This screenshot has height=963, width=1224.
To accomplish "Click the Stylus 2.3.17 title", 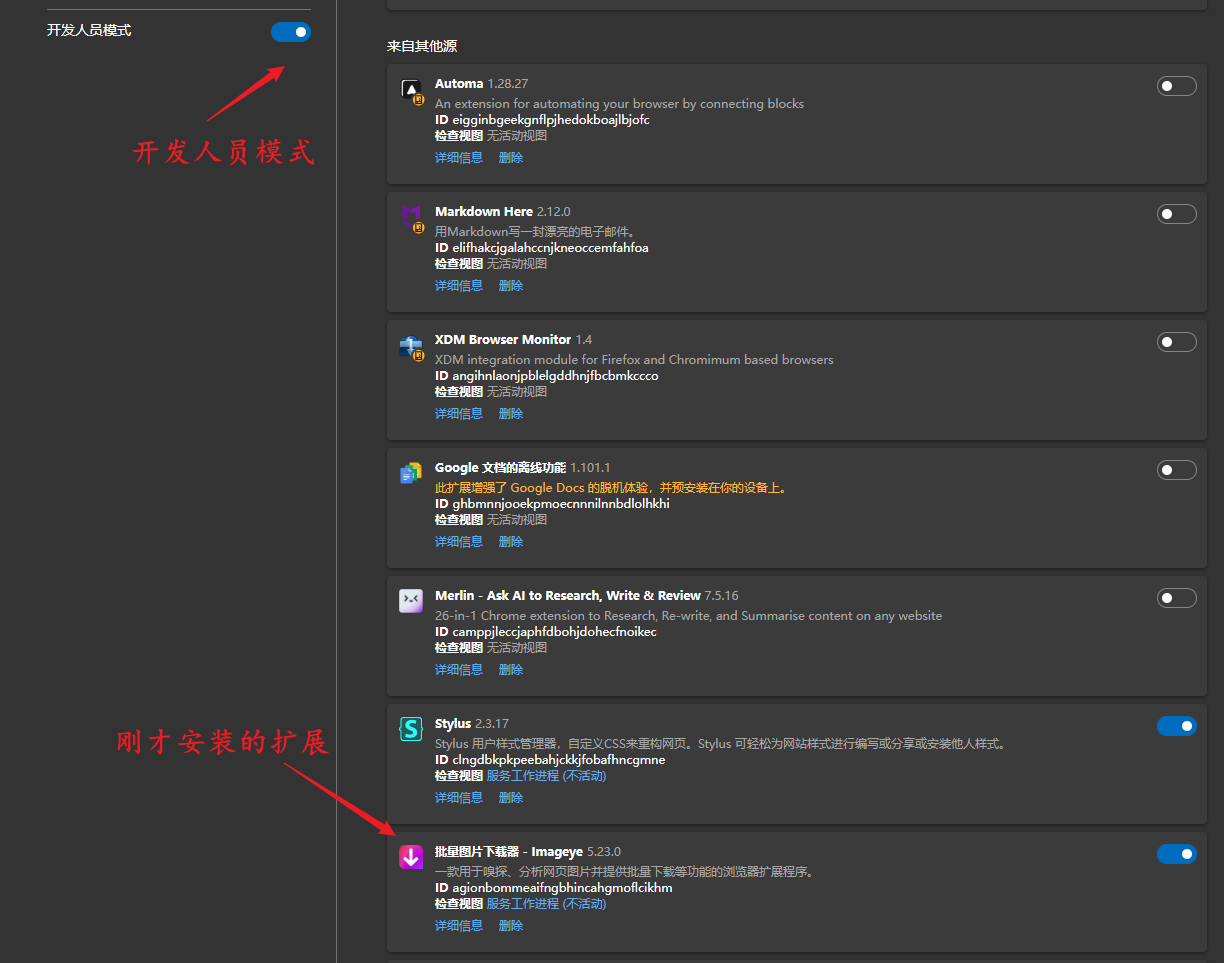I will [472, 724].
